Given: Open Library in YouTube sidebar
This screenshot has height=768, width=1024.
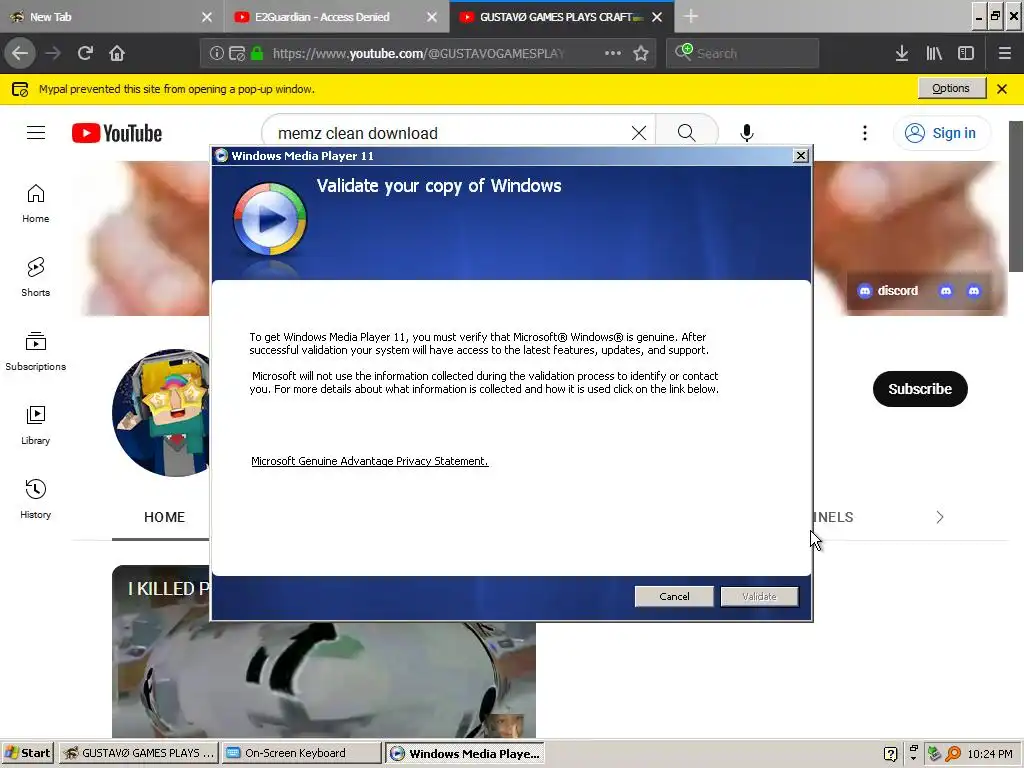Looking at the screenshot, I should click(36, 424).
